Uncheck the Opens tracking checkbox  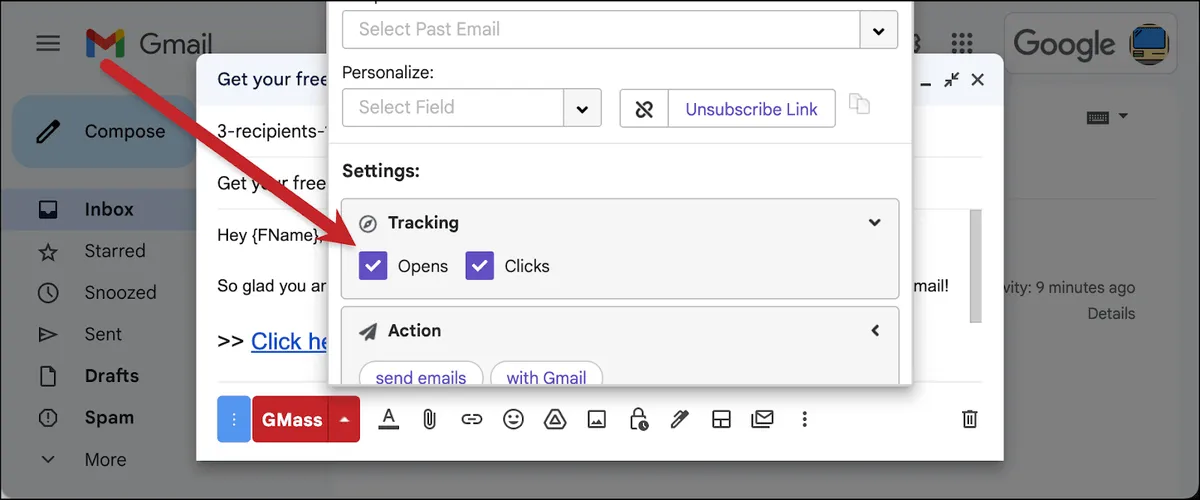click(x=373, y=266)
